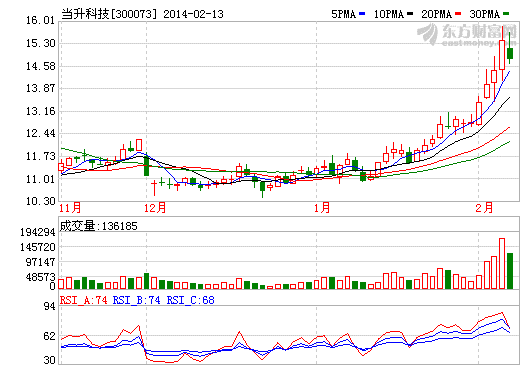Click the stock title 当升科技[300073]

point(109,14)
